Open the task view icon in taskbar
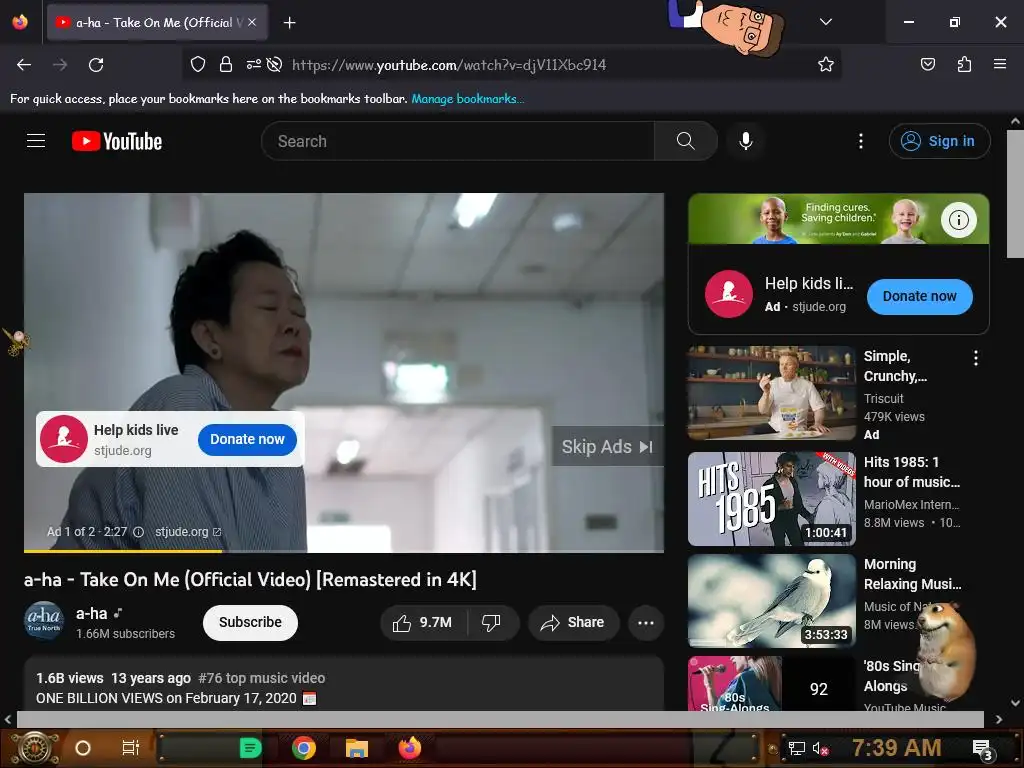1024x768 pixels. point(131,748)
